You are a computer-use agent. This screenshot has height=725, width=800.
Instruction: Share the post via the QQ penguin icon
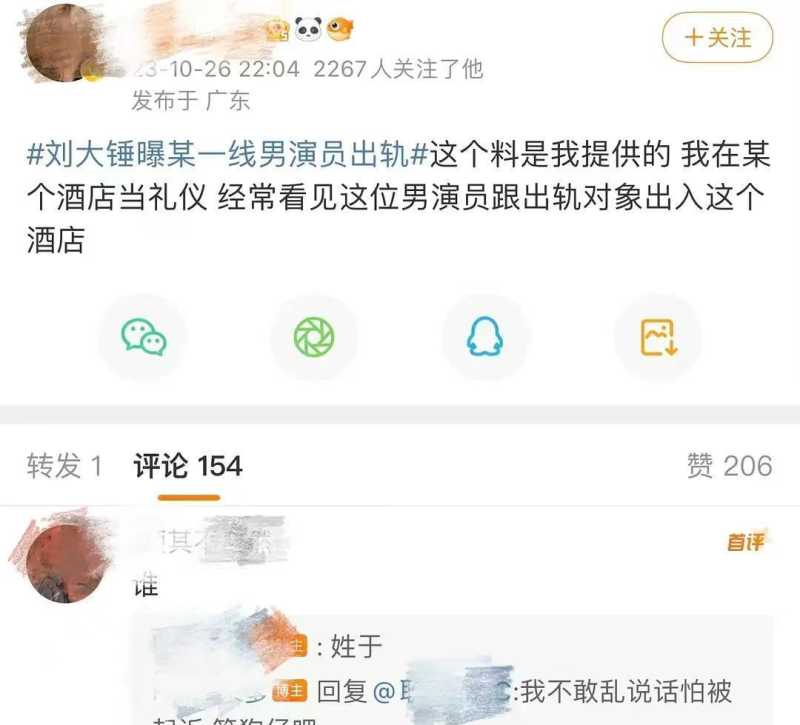pos(485,337)
